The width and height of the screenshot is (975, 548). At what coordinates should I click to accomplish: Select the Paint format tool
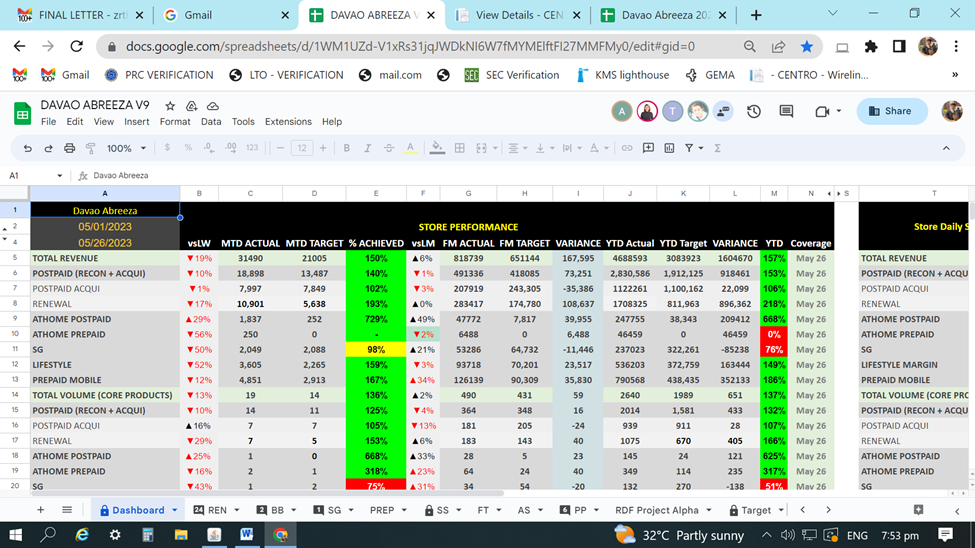[x=90, y=148]
